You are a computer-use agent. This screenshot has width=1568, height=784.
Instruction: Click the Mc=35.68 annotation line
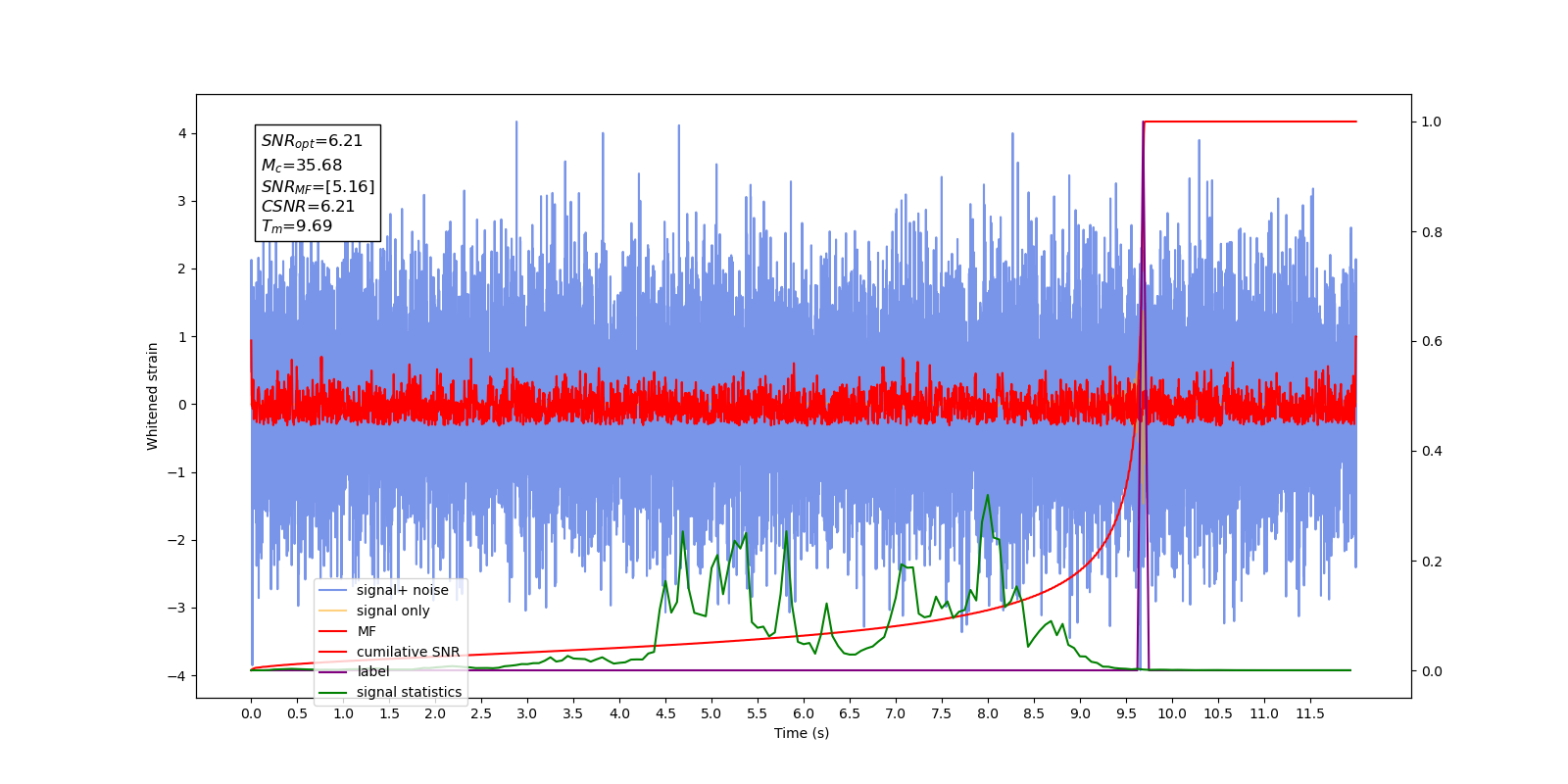click(302, 166)
